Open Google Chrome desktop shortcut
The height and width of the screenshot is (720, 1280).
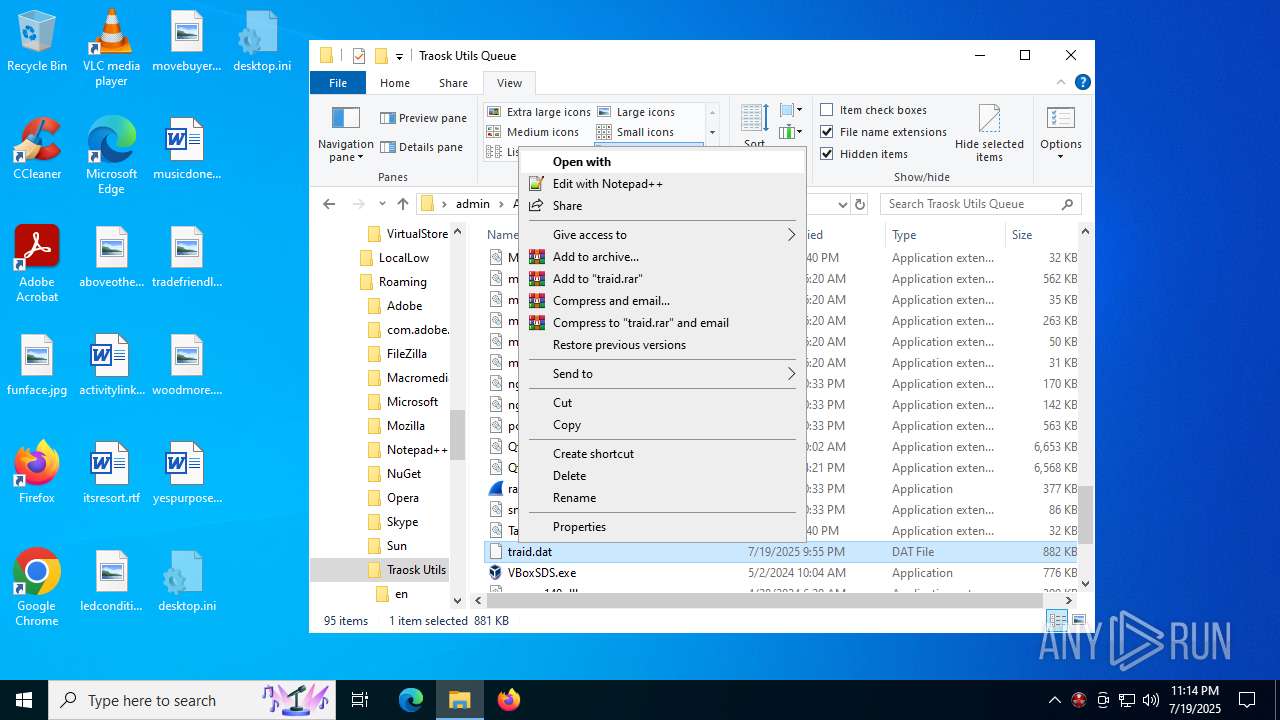37,588
